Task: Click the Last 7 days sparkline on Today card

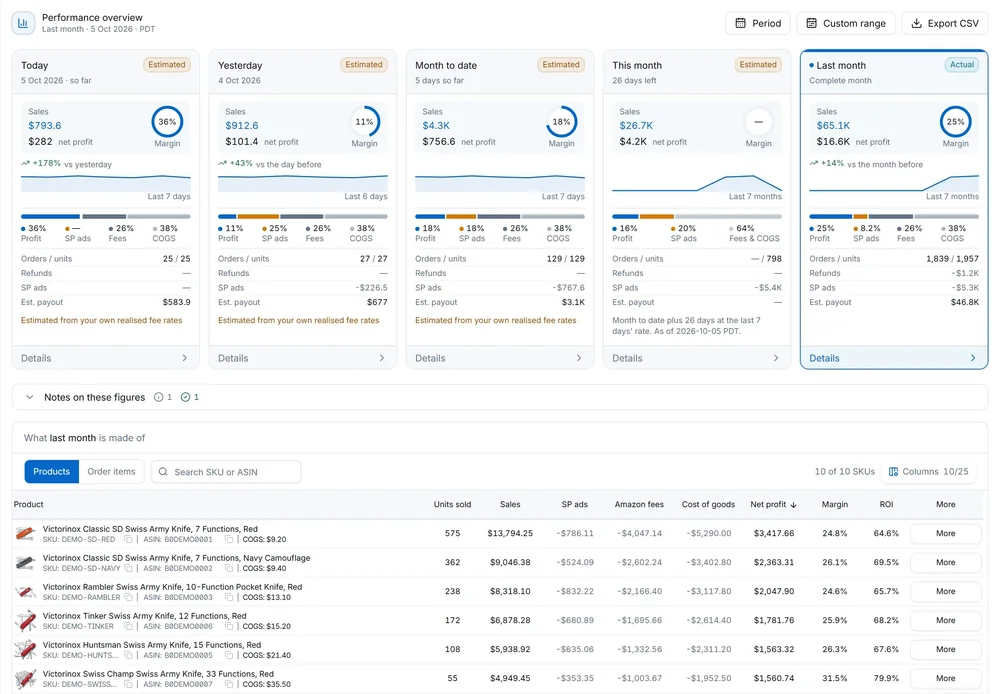Action: pos(106,183)
